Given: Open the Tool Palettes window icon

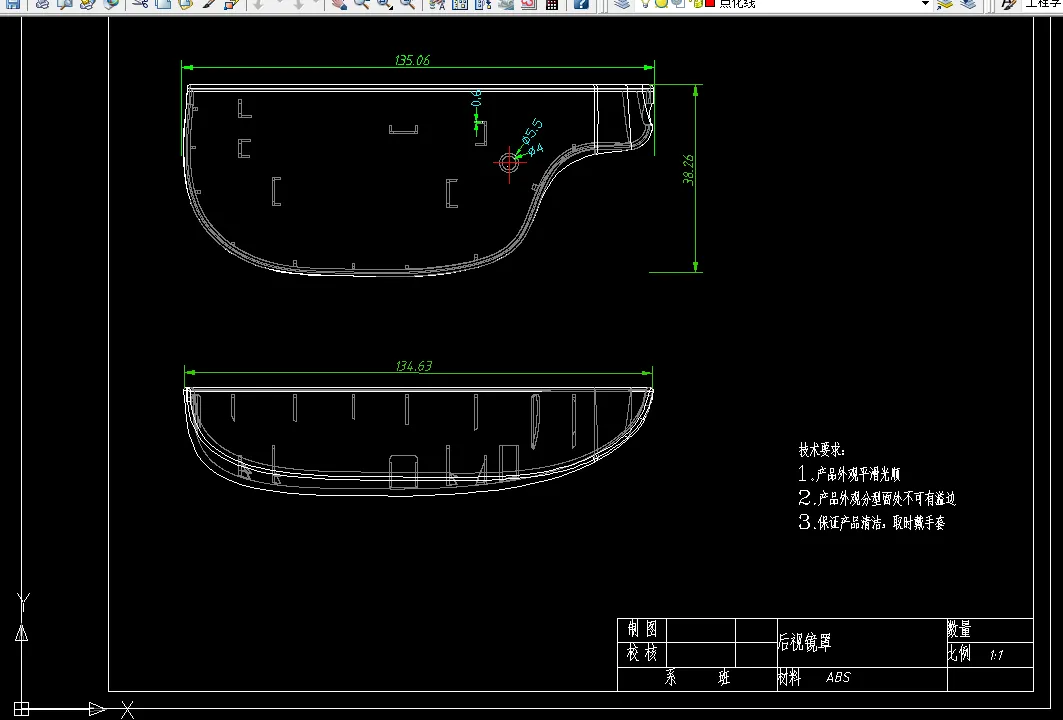Looking at the screenshot, I should click(483, 3).
